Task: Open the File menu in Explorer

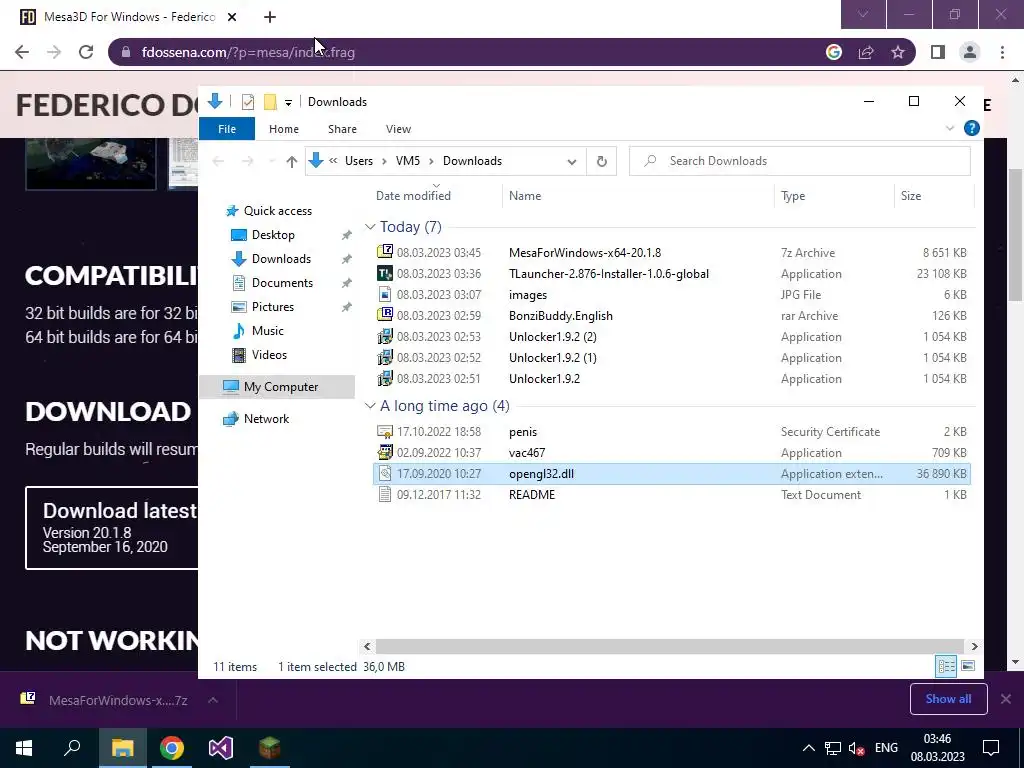Action: (227, 129)
